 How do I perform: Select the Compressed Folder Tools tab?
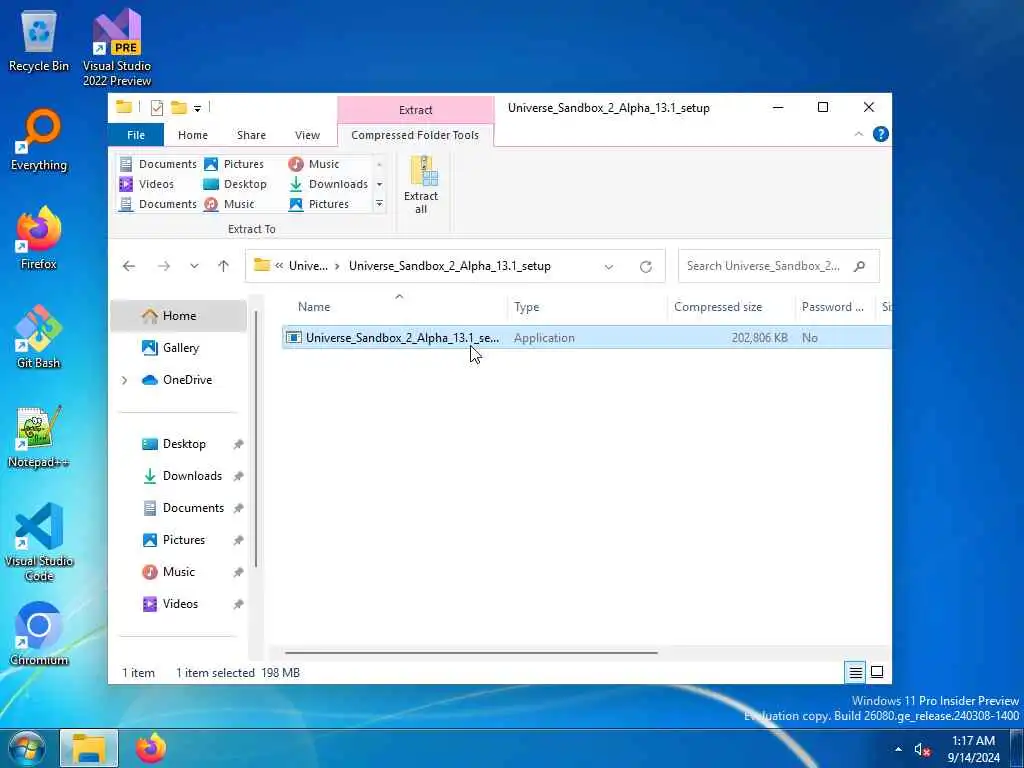(x=415, y=135)
